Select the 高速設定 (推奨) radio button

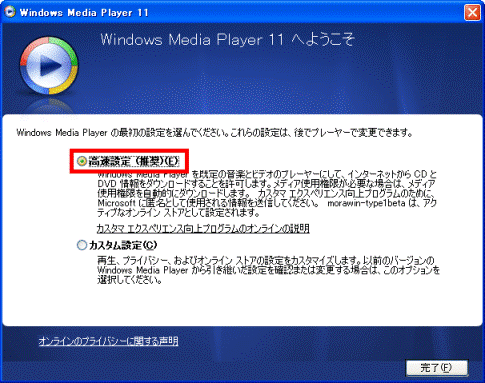point(81,161)
